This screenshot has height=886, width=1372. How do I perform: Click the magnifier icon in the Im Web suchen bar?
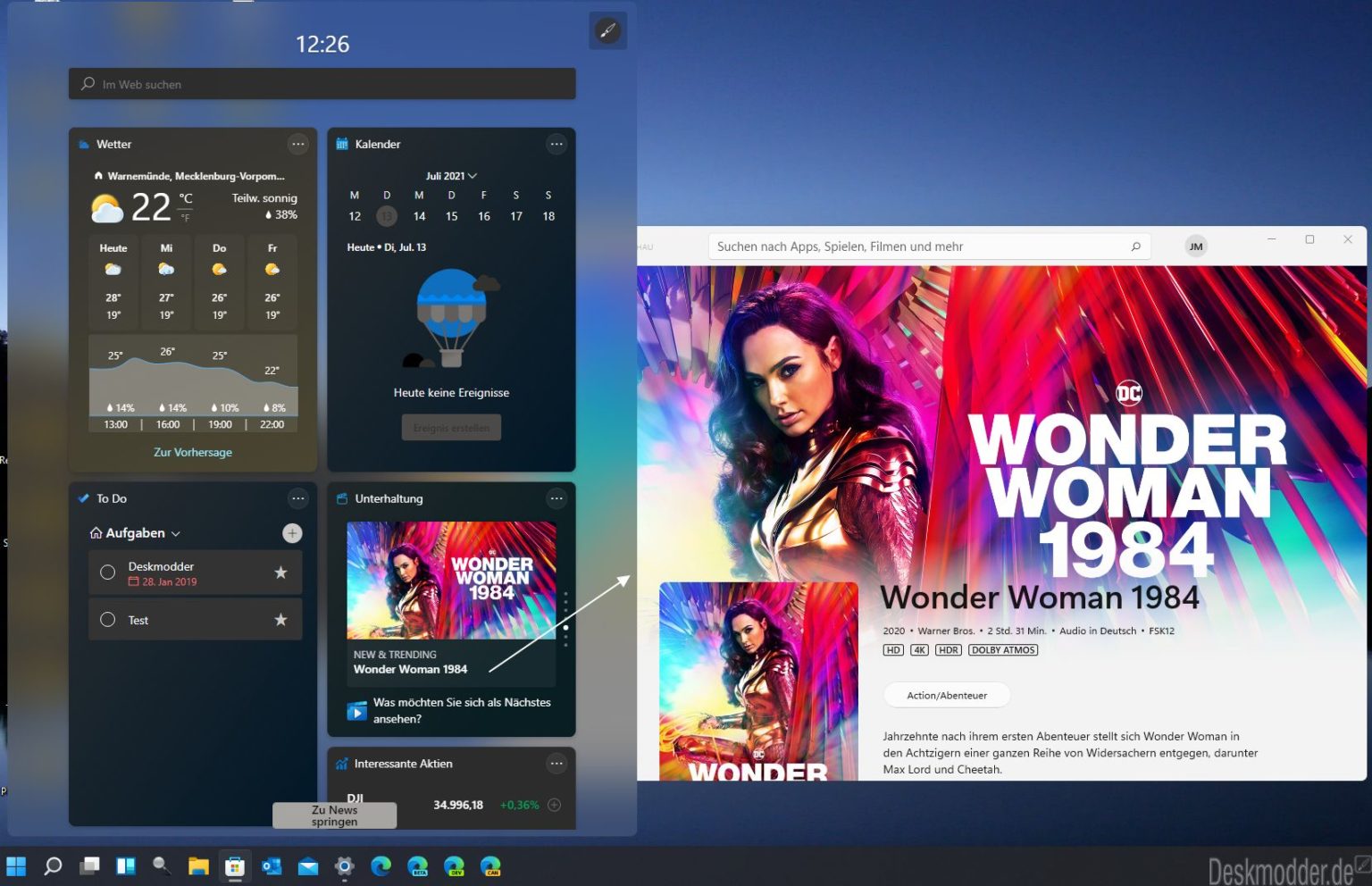coord(87,83)
